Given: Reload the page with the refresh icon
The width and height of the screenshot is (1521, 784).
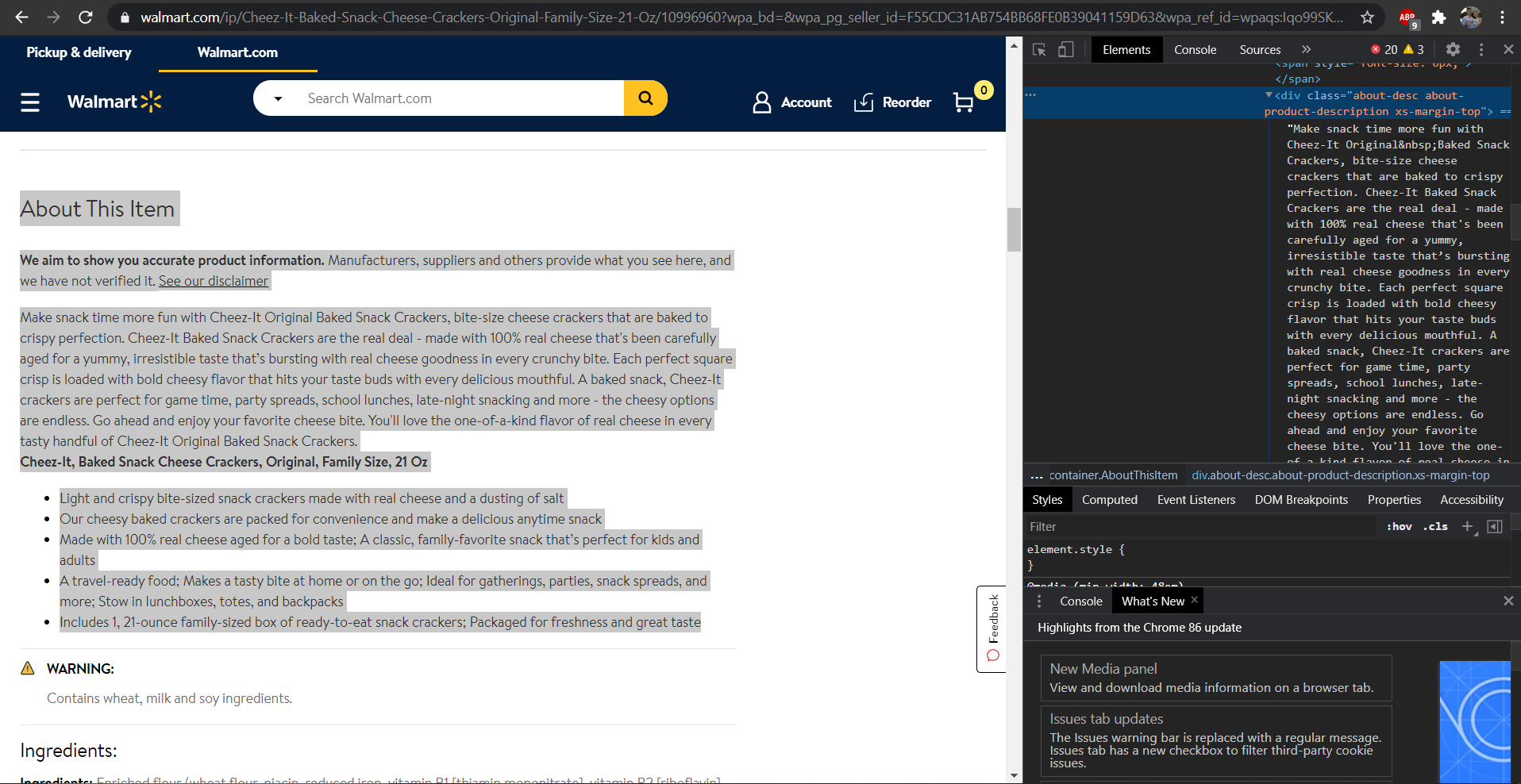Looking at the screenshot, I should click(86, 17).
